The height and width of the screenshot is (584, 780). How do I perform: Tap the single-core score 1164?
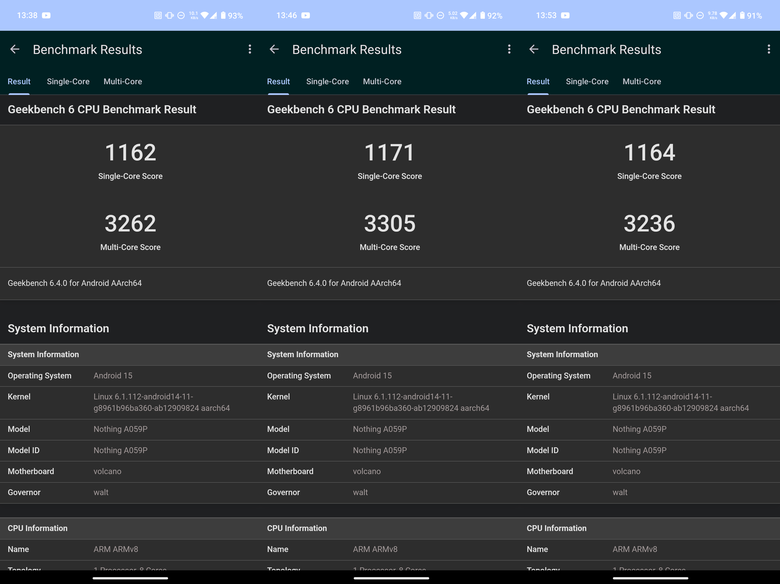(x=649, y=153)
